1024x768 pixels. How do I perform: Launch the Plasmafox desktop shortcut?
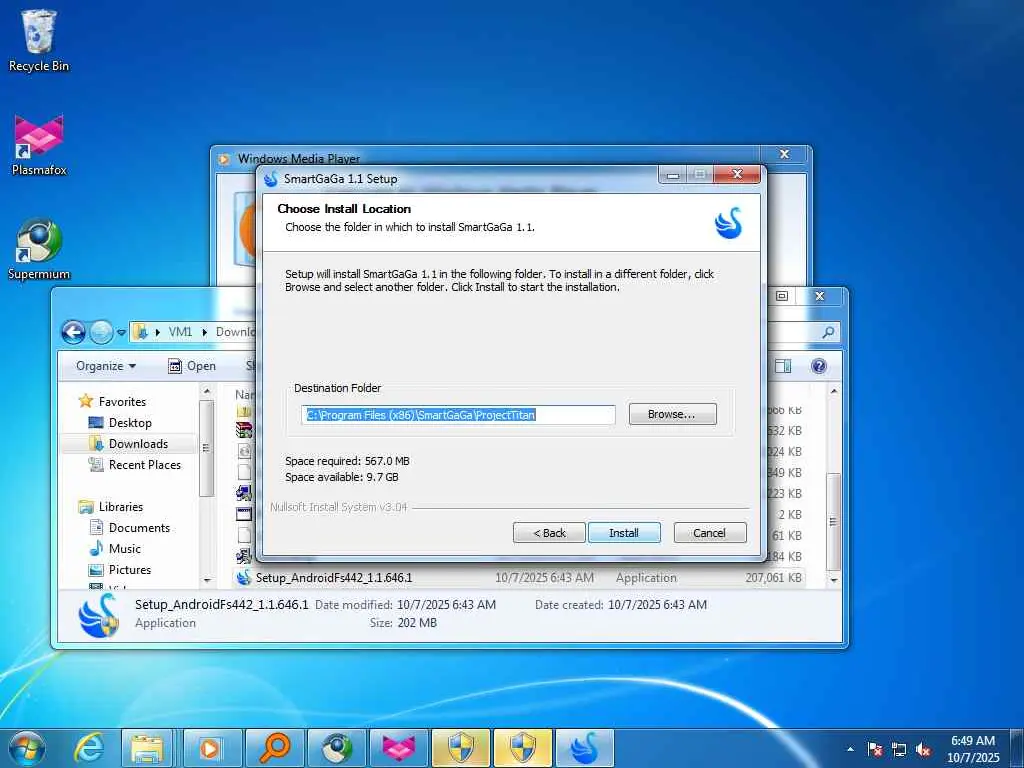39,145
